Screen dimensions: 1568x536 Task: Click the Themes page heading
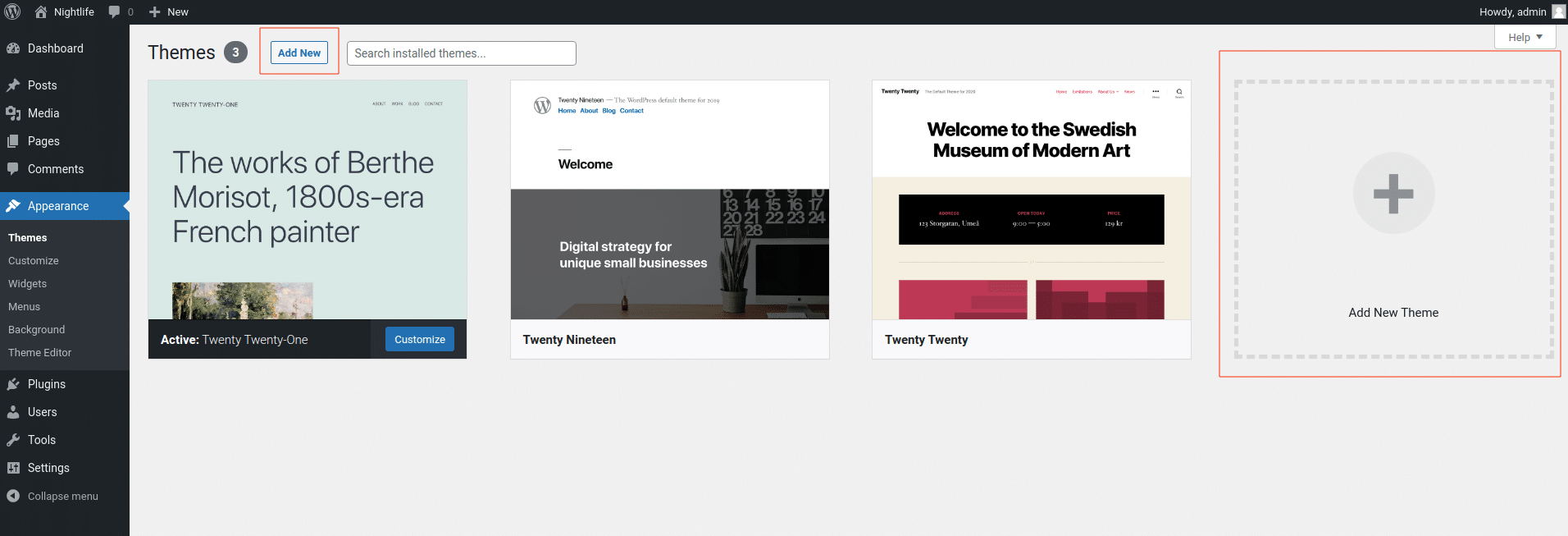click(181, 53)
